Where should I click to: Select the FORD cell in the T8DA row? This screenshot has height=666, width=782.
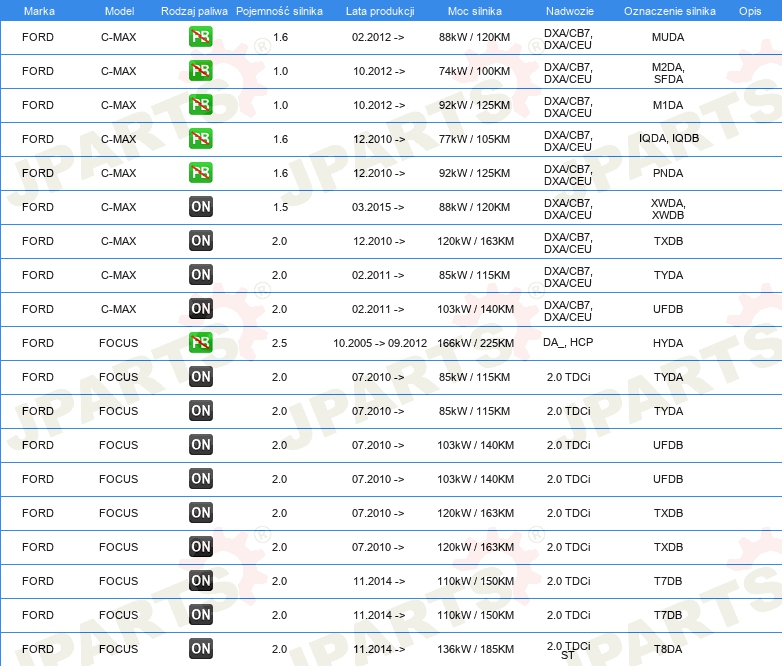[38, 649]
